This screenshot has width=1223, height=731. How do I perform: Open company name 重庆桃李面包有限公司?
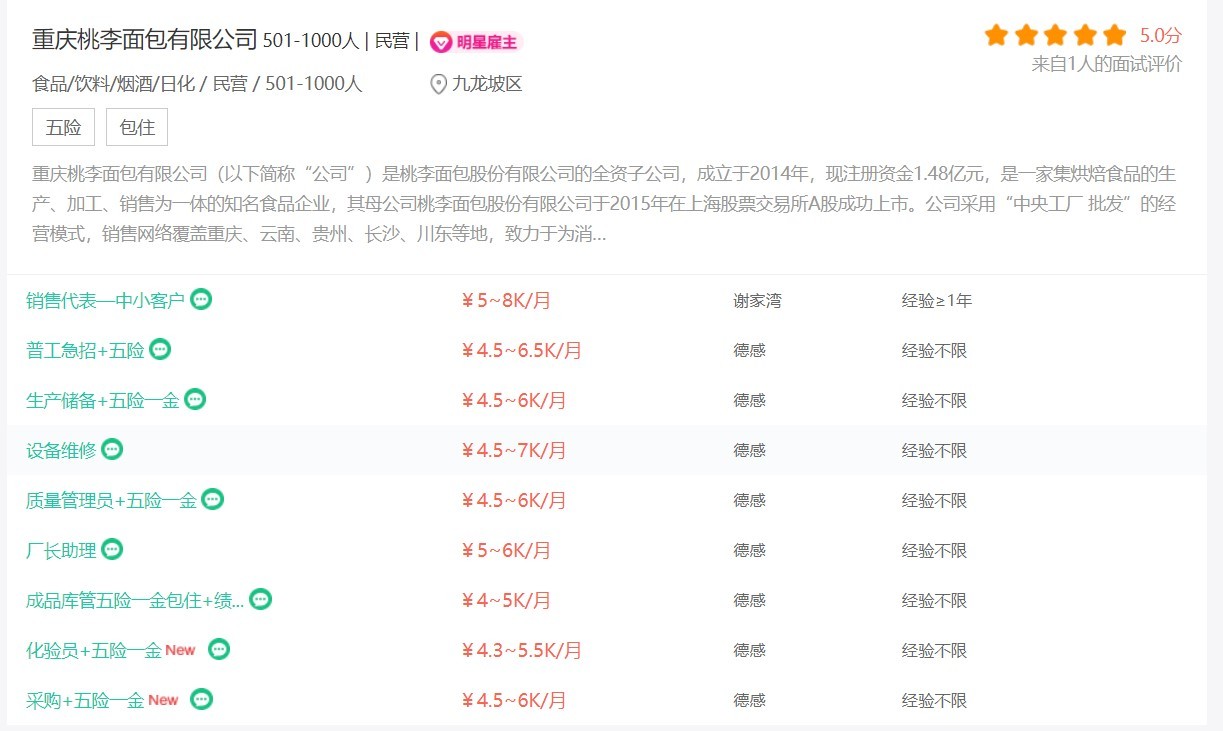(x=145, y=41)
